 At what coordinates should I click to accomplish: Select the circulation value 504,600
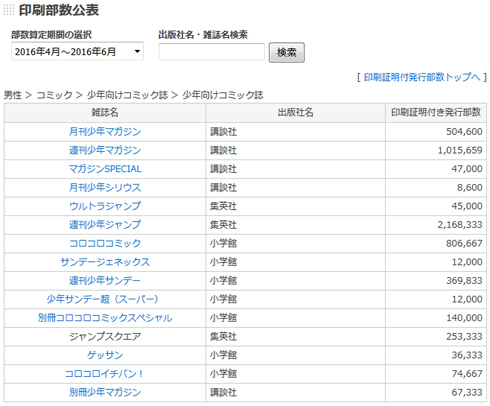(x=464, y=131)
